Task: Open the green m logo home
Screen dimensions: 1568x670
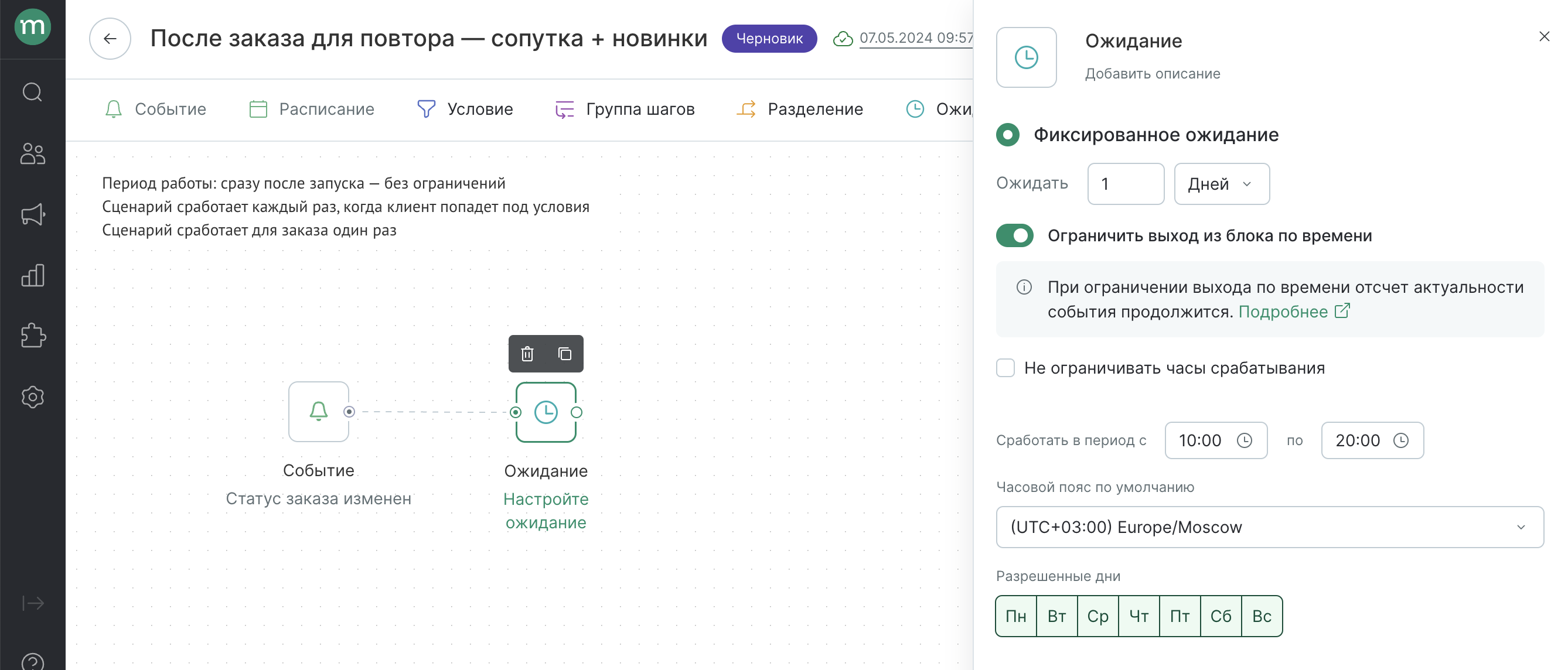Action: pyautogui.click(x=32, y=27)
